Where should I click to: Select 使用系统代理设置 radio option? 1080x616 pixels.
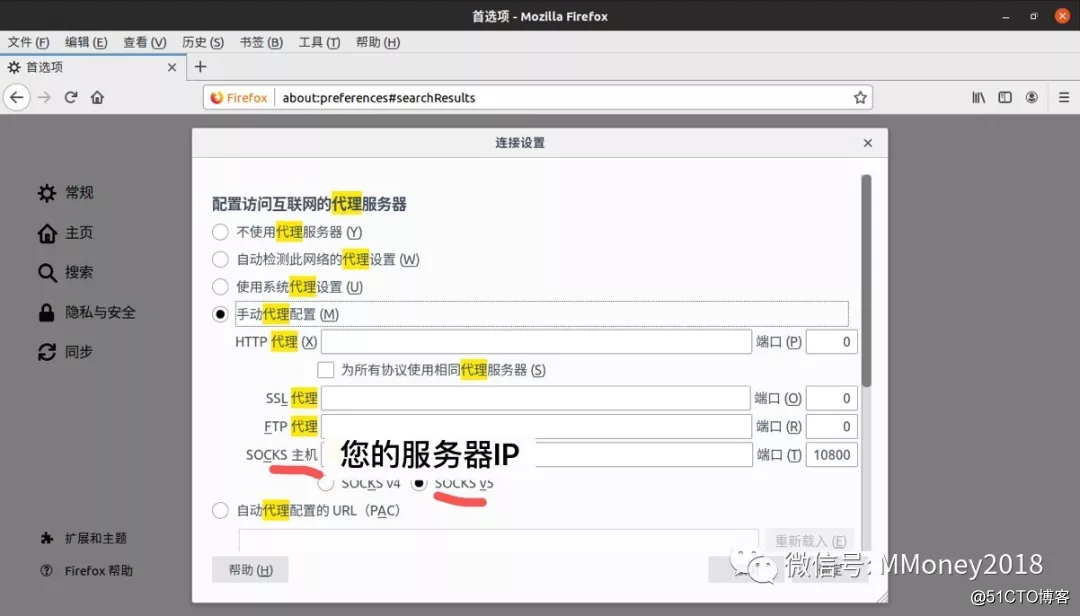click(x=220, y=287)
